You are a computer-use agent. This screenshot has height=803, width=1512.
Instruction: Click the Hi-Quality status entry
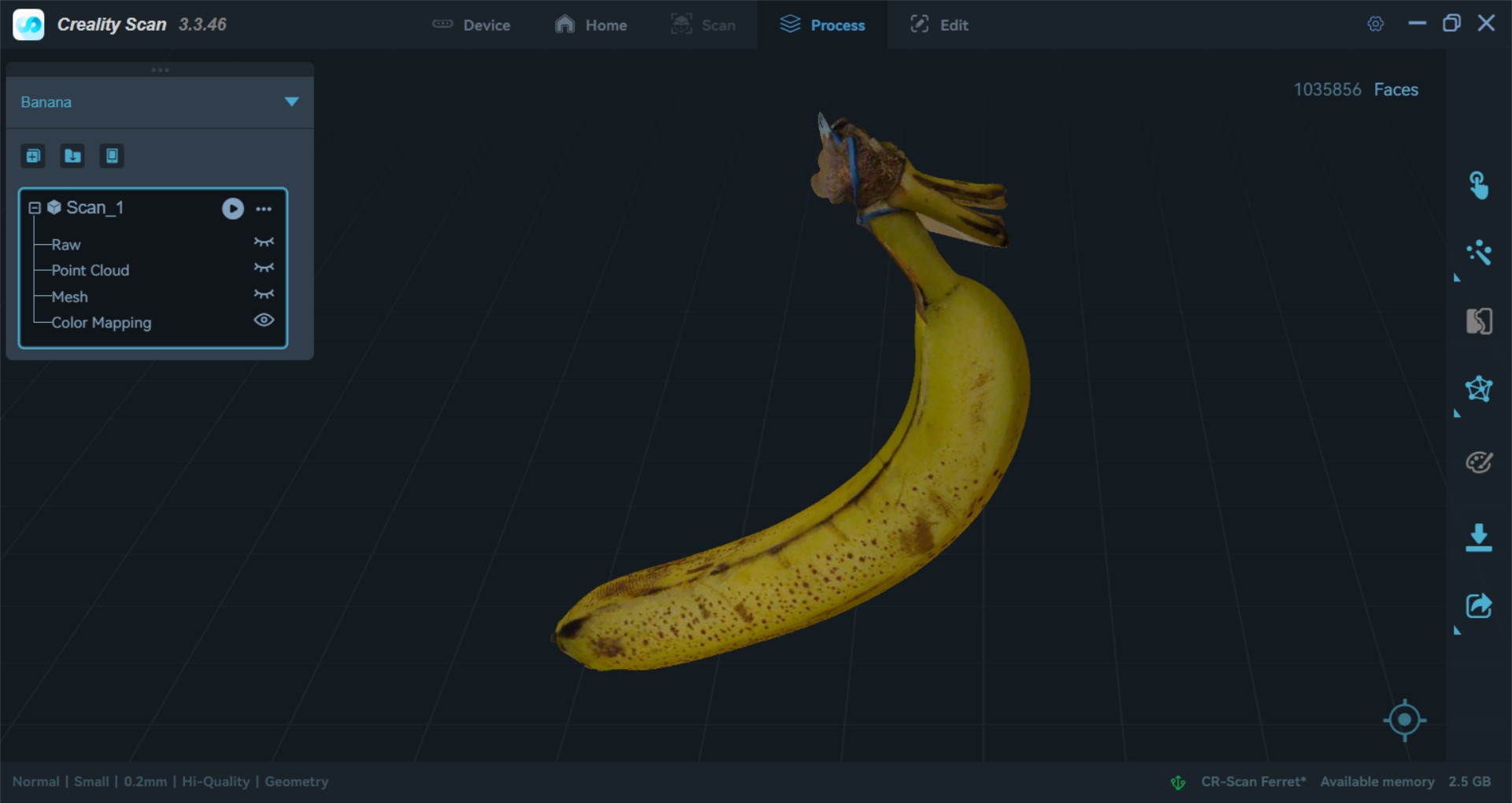[216, 782]
